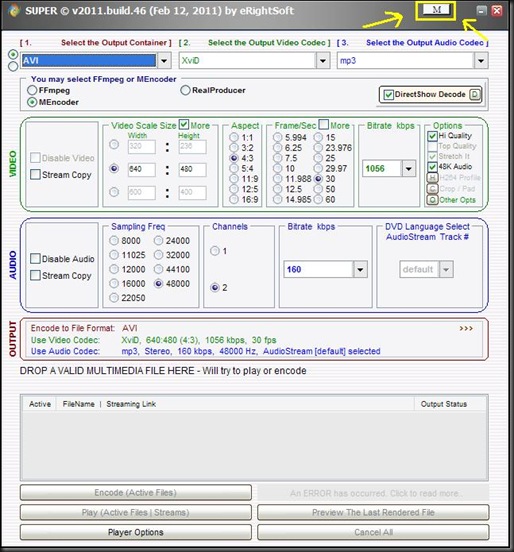Toggle the Video Scale Size More checkbox

tap(183, 124)
